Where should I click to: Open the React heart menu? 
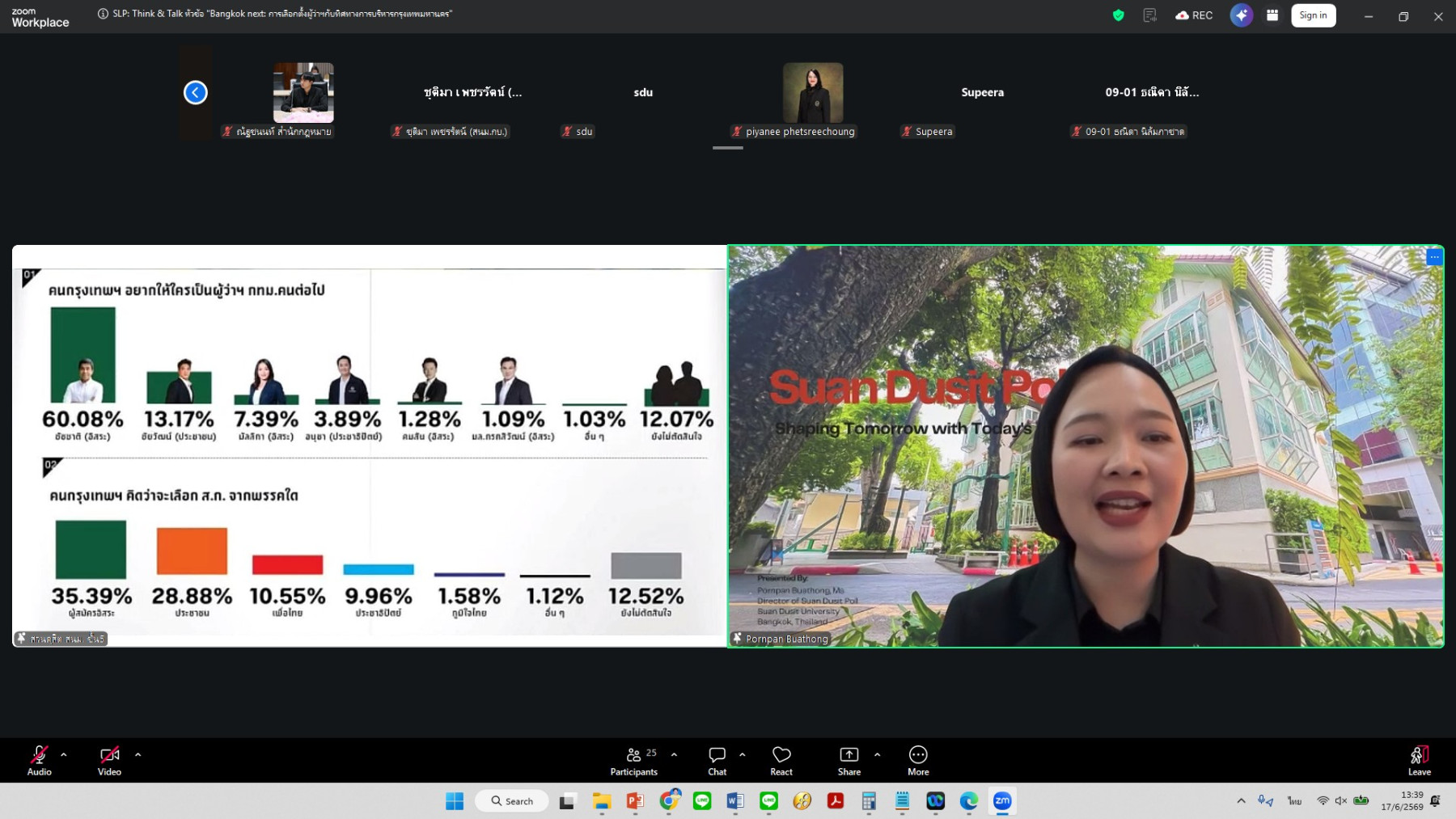[781, 761]
